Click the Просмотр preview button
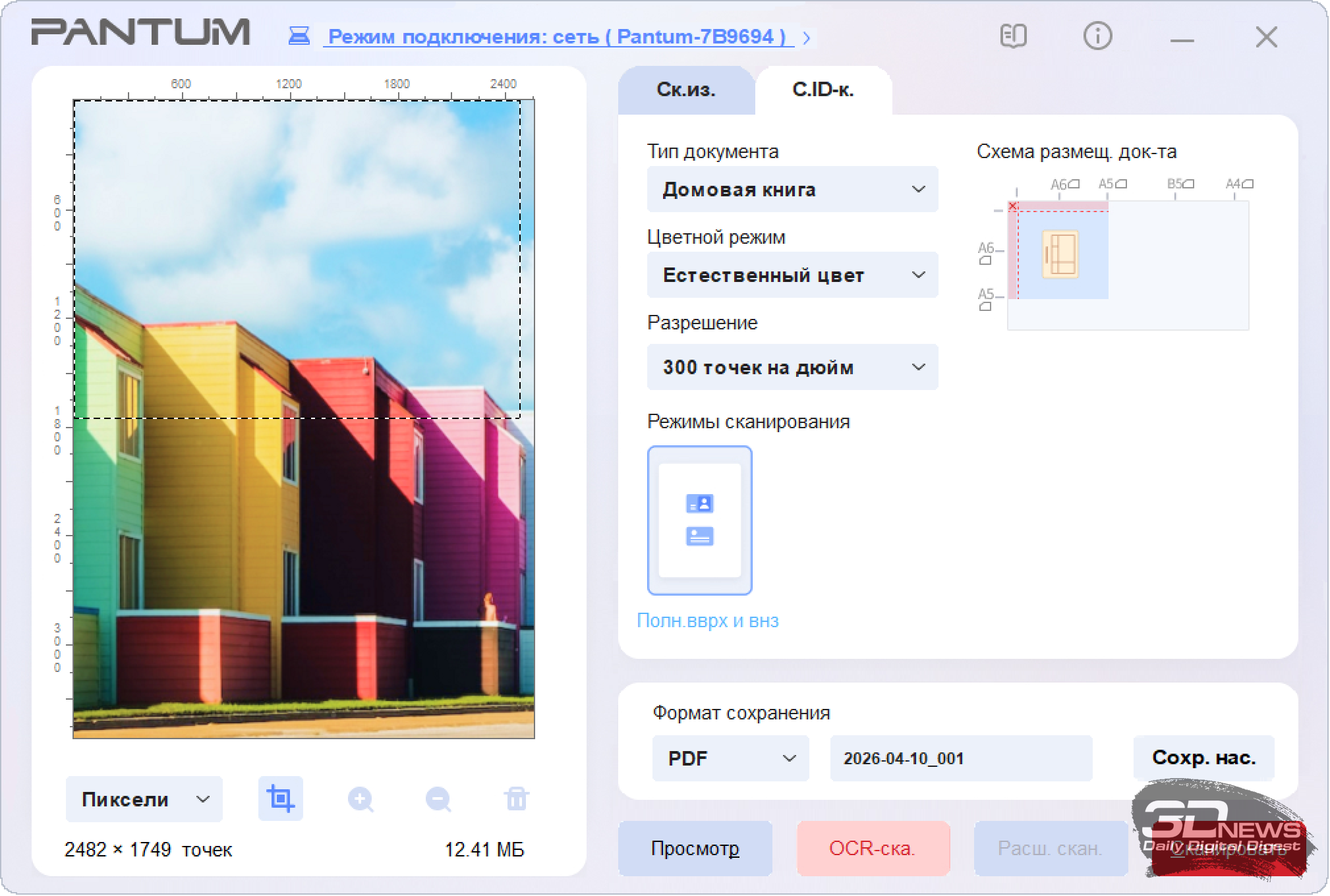 click(695, 848)
